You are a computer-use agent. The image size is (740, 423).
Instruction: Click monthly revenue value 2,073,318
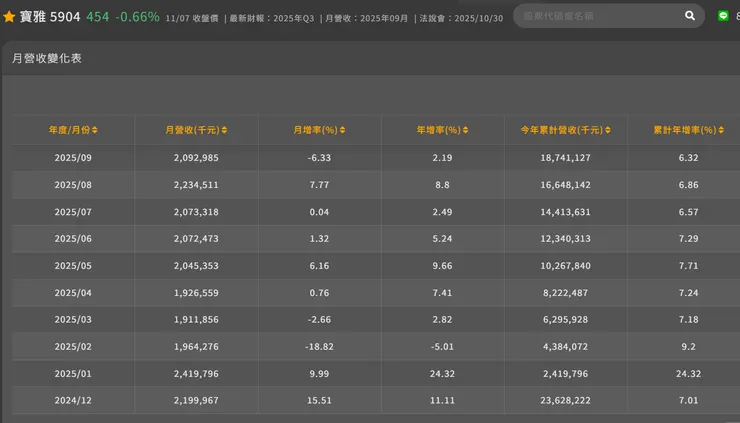click(x=196, y=212)
